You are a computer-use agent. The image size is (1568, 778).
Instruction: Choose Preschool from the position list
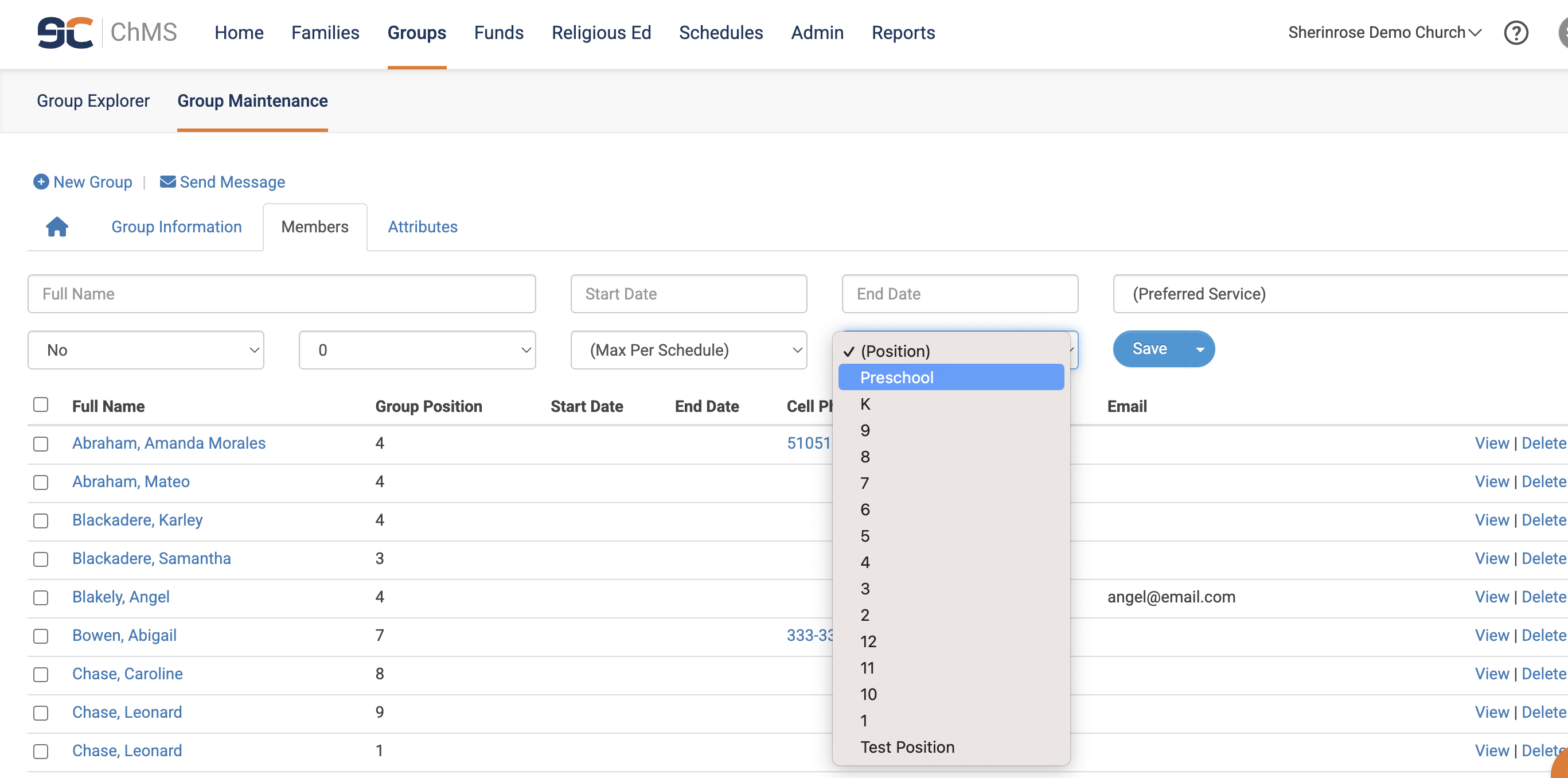pyautogui.click(x=896, y=378)
